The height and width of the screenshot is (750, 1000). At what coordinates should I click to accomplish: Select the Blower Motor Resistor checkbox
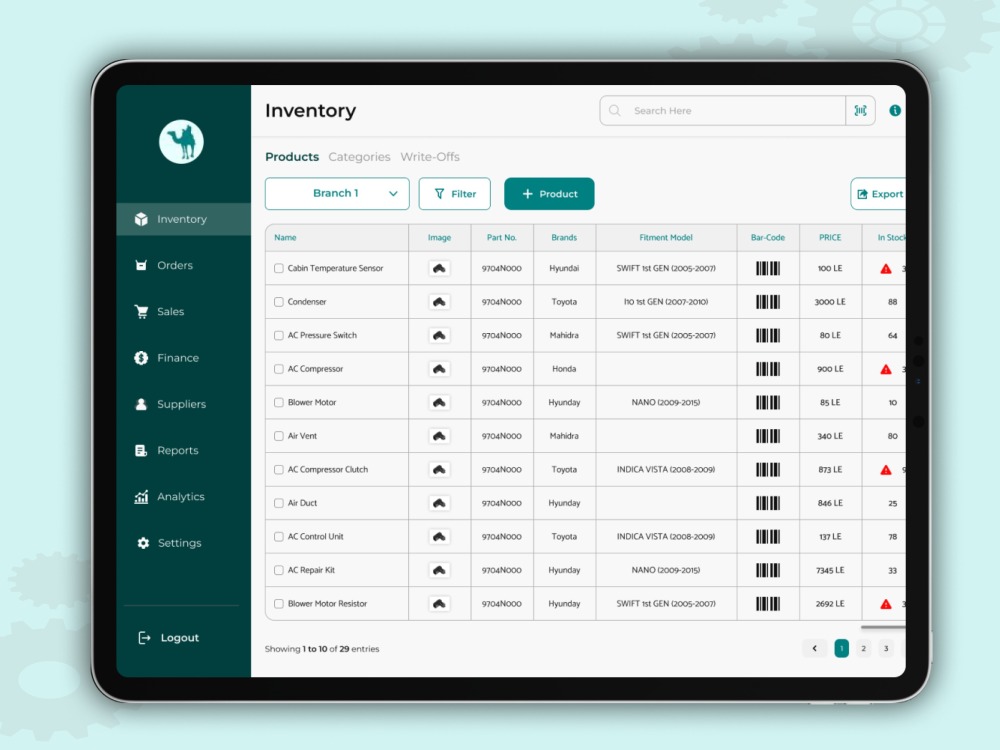tap(279, 604)
